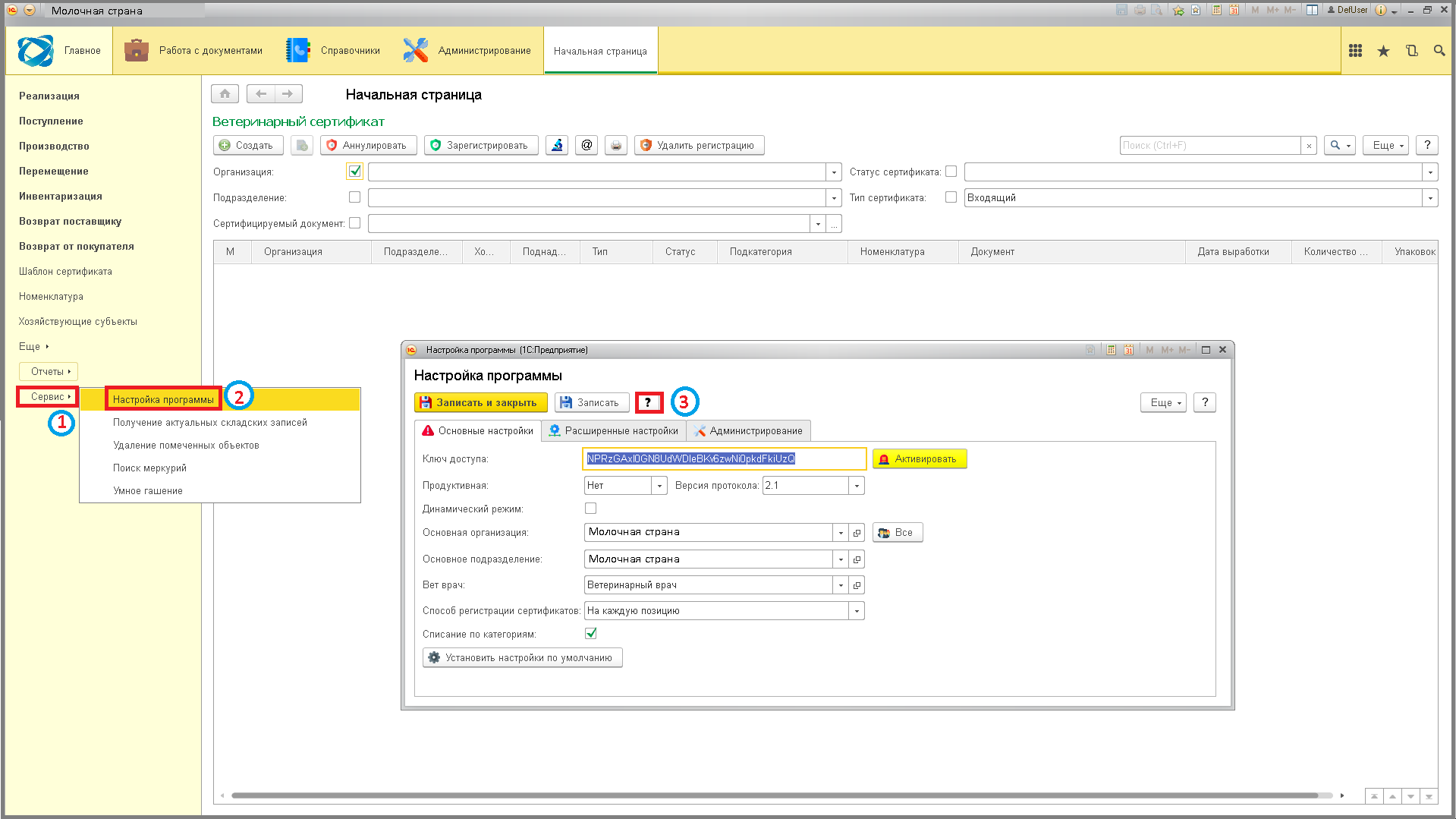Image resolution: width=1456 pixels, height=819 pixels.
Task: Click the printer icon in certificate toolbar
Action: point(616,145)
